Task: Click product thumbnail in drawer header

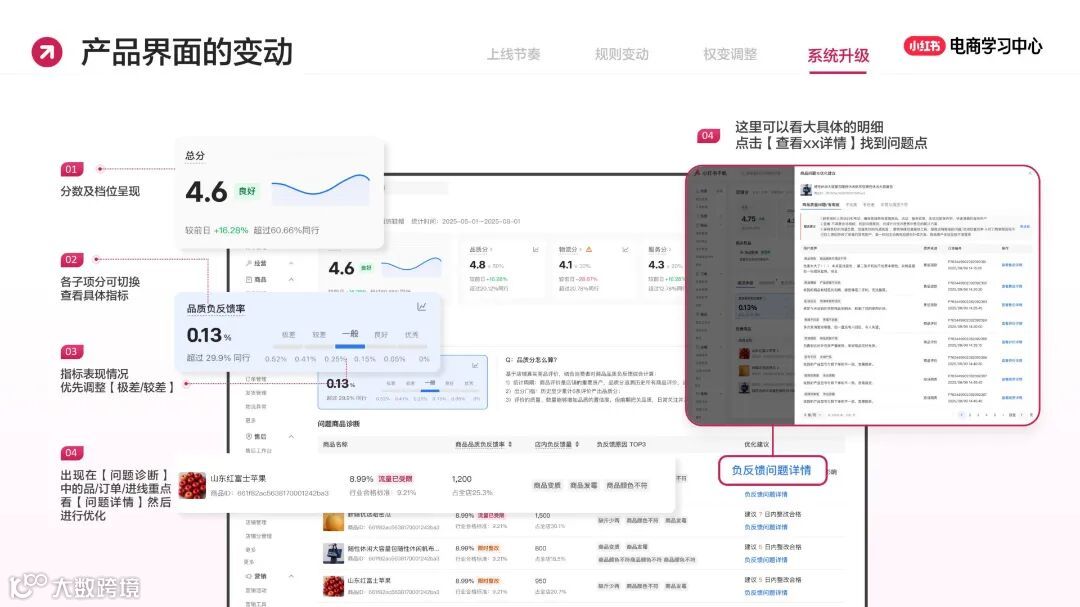Action: 806,189
